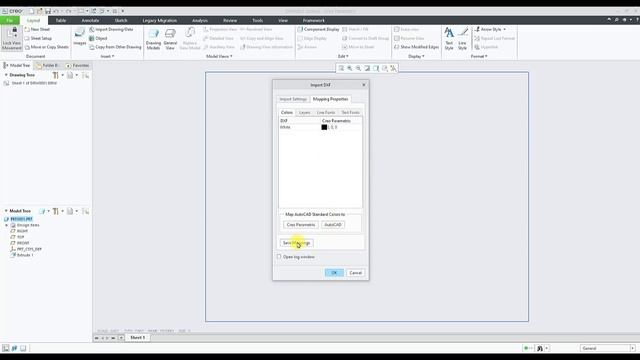Image resolution: width=640 pixels, height=360 pixels.
Task: Select the Line Fonts sub-tab
Action: 326,112
